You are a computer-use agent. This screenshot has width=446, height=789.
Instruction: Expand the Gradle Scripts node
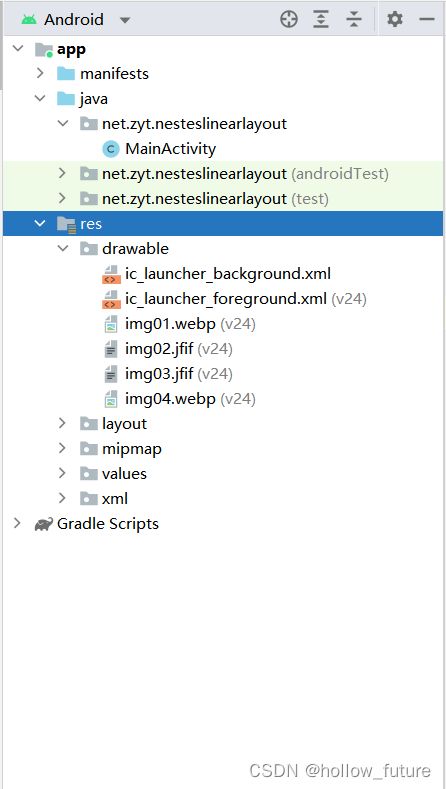point(18,524)
